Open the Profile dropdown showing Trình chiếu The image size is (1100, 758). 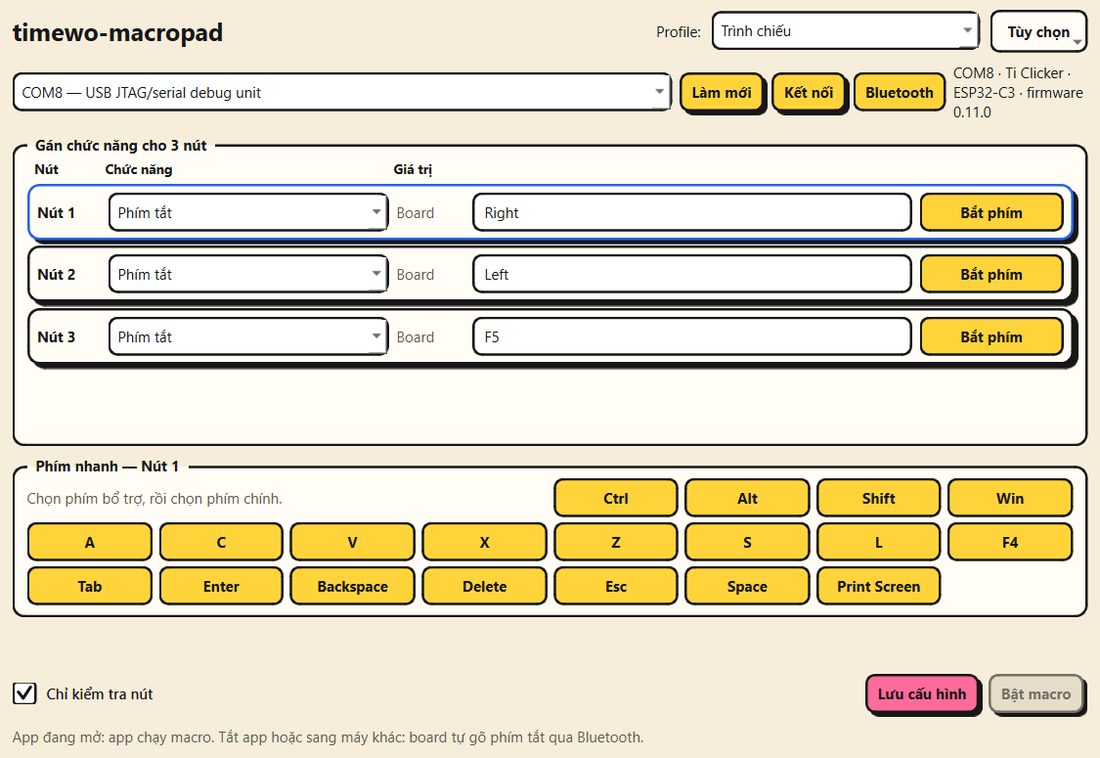point(845,31)
